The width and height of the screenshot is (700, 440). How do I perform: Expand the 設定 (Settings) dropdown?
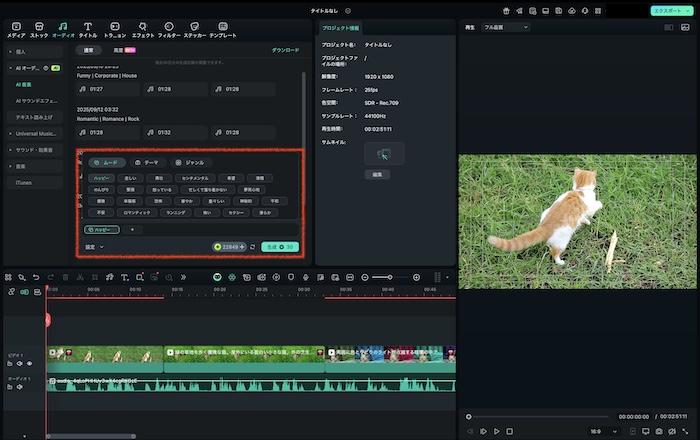[94, 246]
